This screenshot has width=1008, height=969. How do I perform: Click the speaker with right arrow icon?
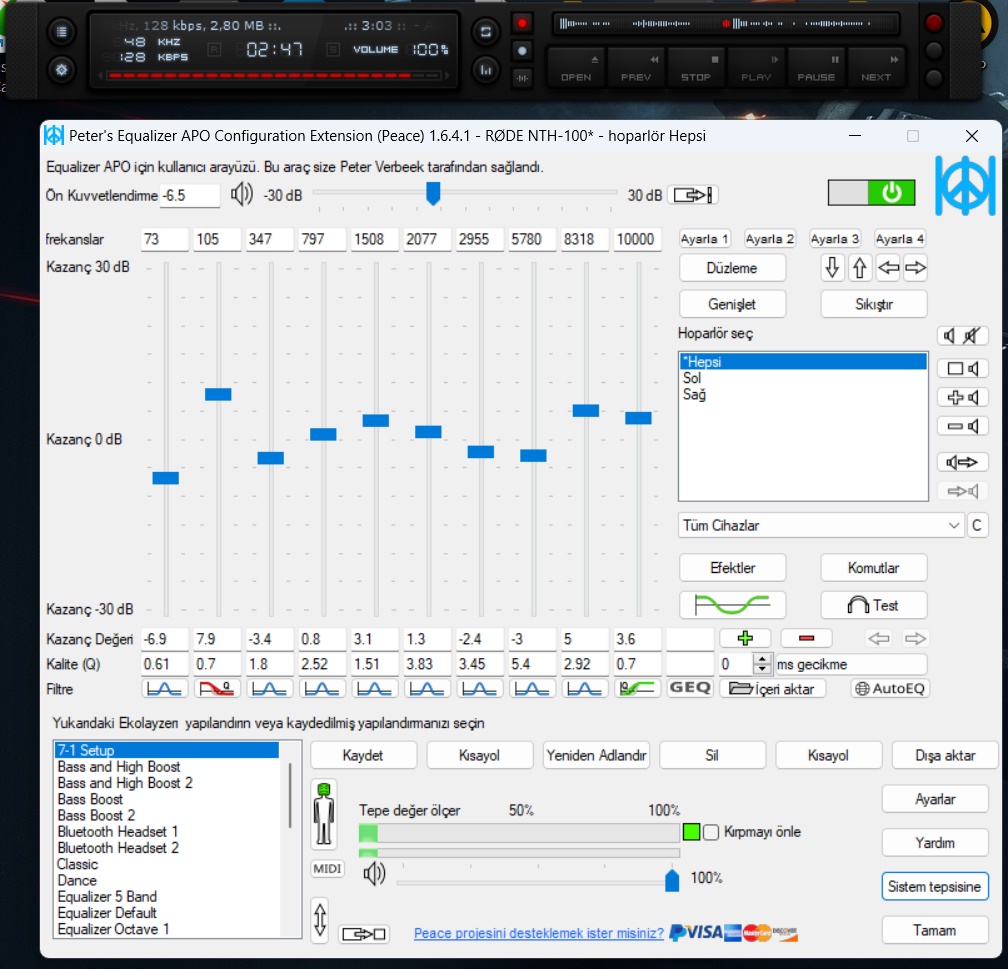(x=962, y=462)
